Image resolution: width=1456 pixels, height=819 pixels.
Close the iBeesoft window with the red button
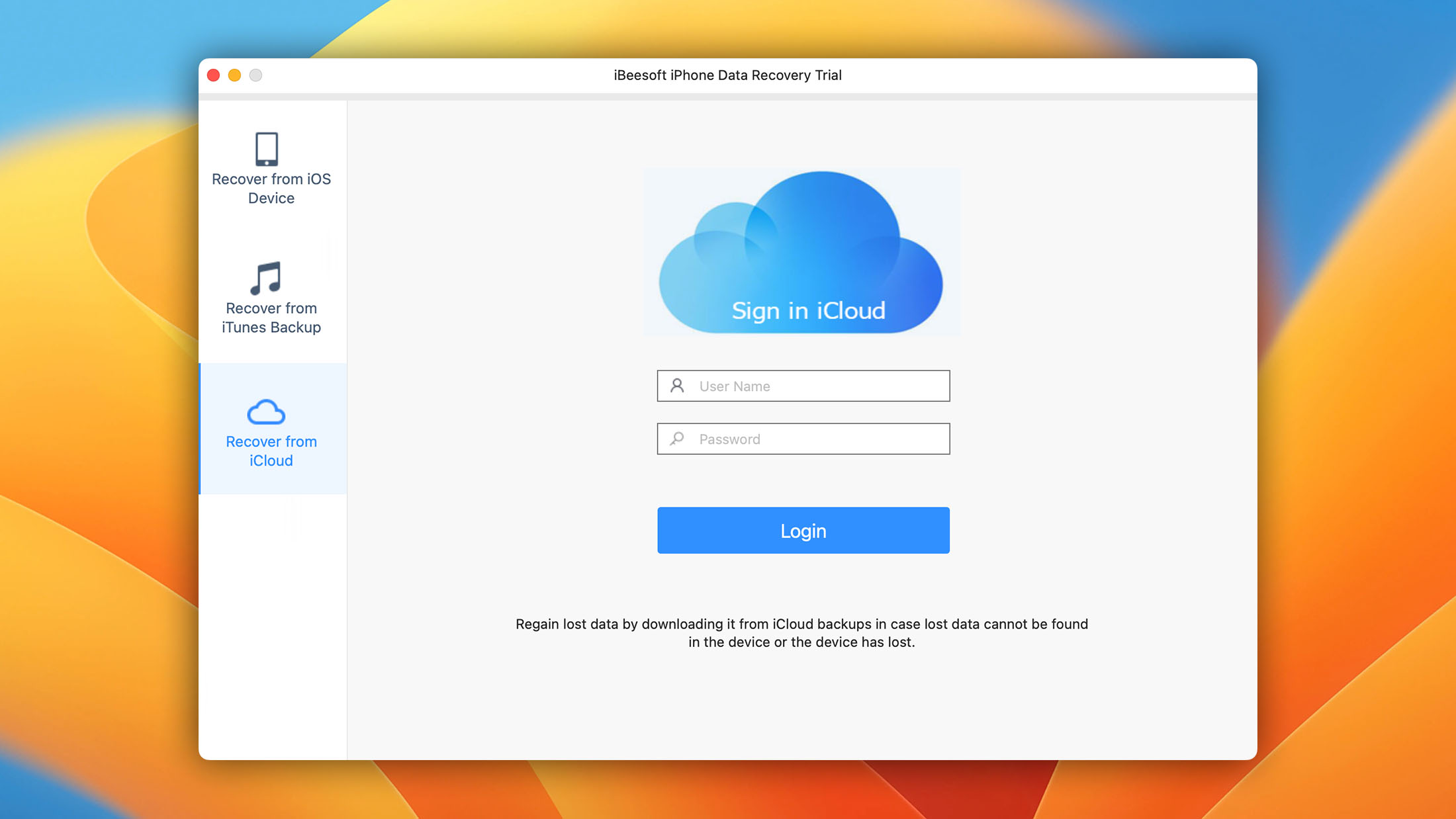click(x=213, y=75)
